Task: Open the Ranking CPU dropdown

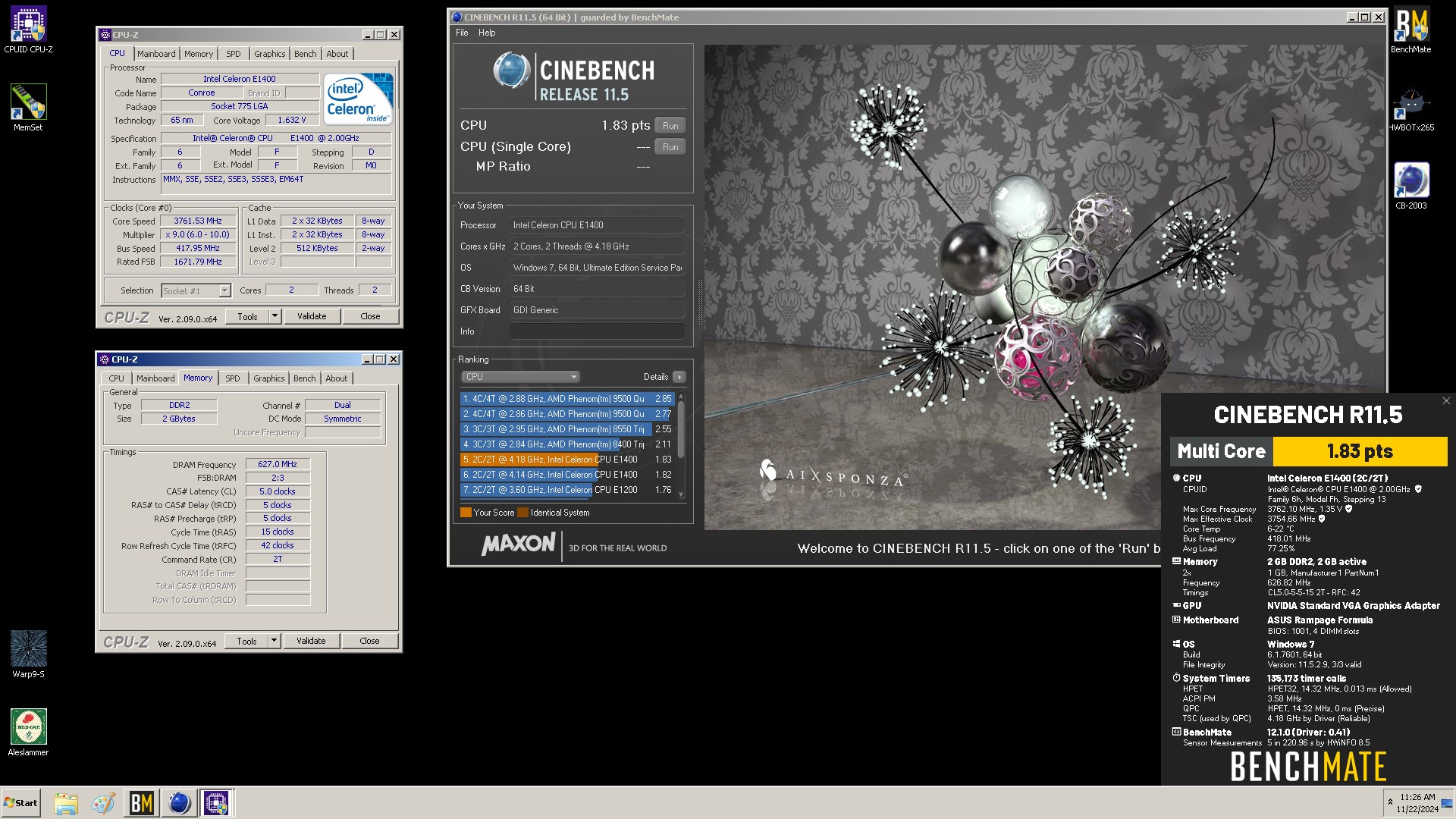Action: [520, 377]
